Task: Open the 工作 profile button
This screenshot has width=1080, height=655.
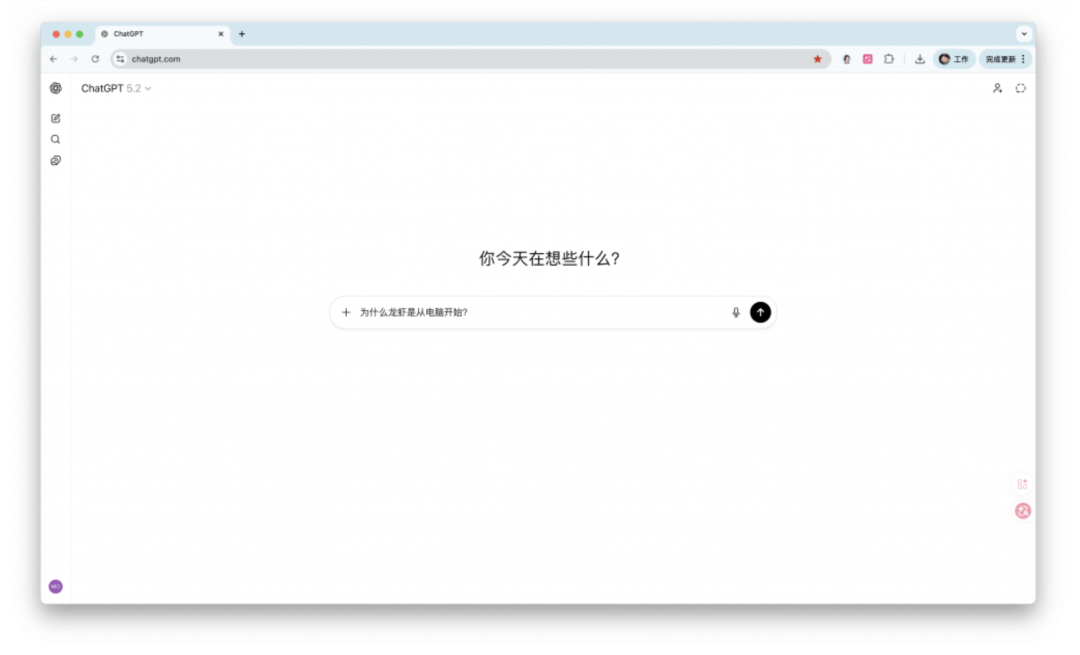Action: [x=954, y=59]
